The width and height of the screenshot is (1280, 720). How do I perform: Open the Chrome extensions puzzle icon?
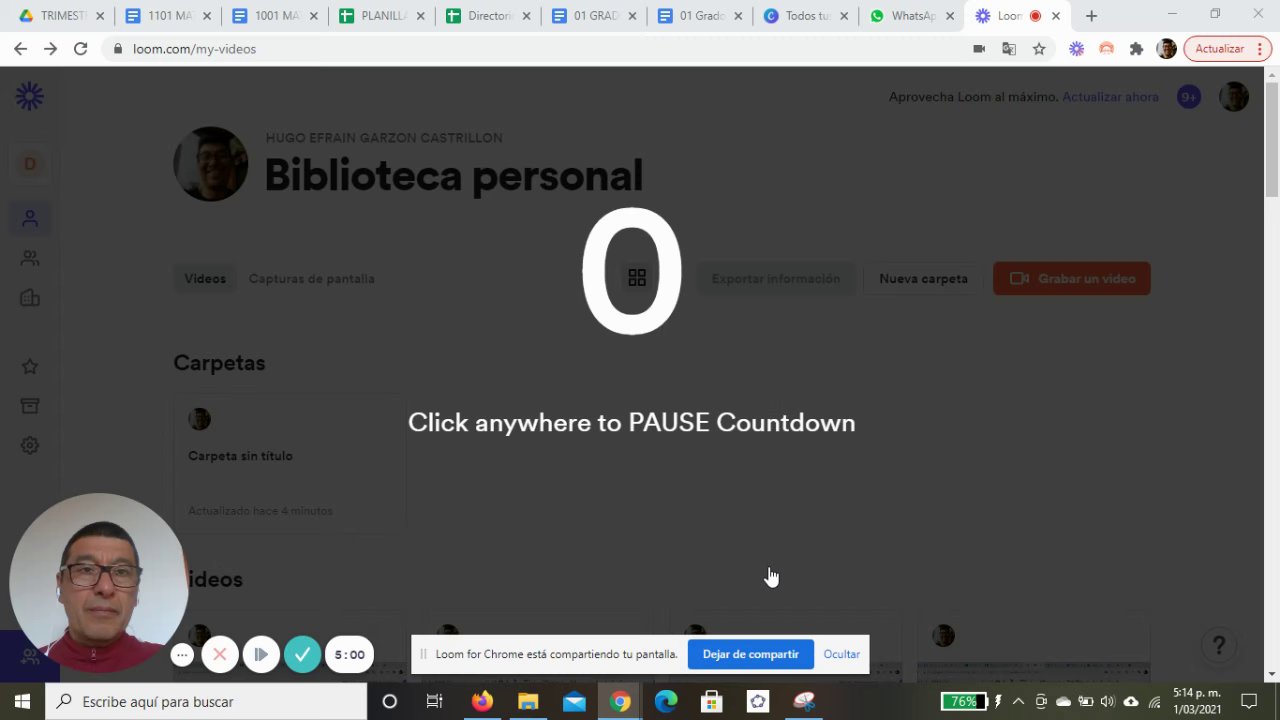tap(1136, 48)
